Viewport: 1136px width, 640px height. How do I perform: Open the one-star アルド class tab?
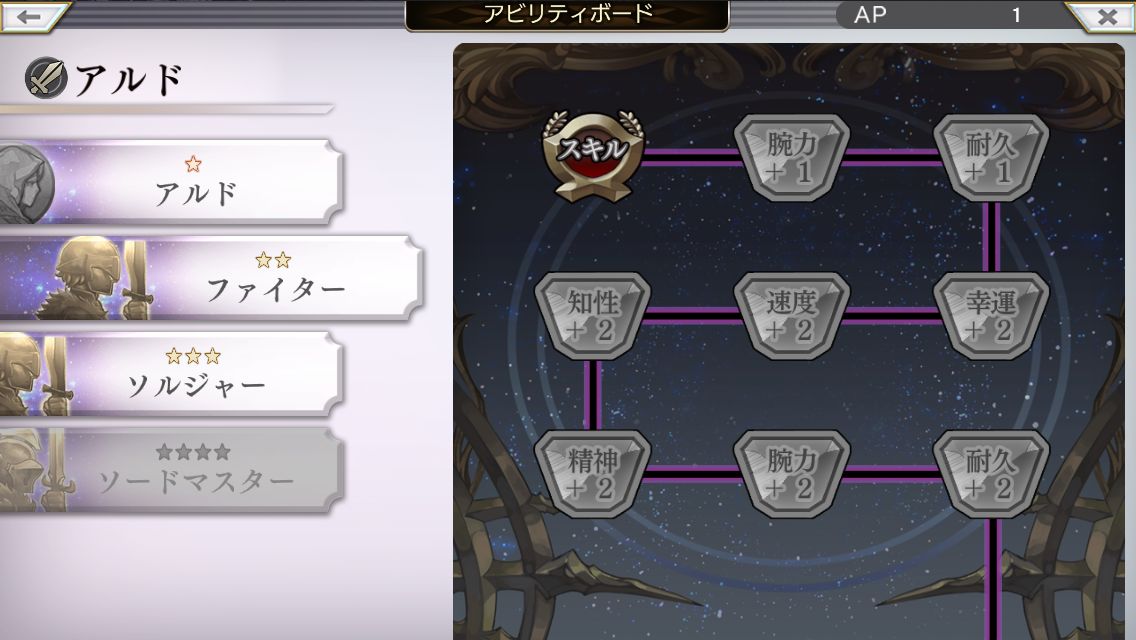171,182
